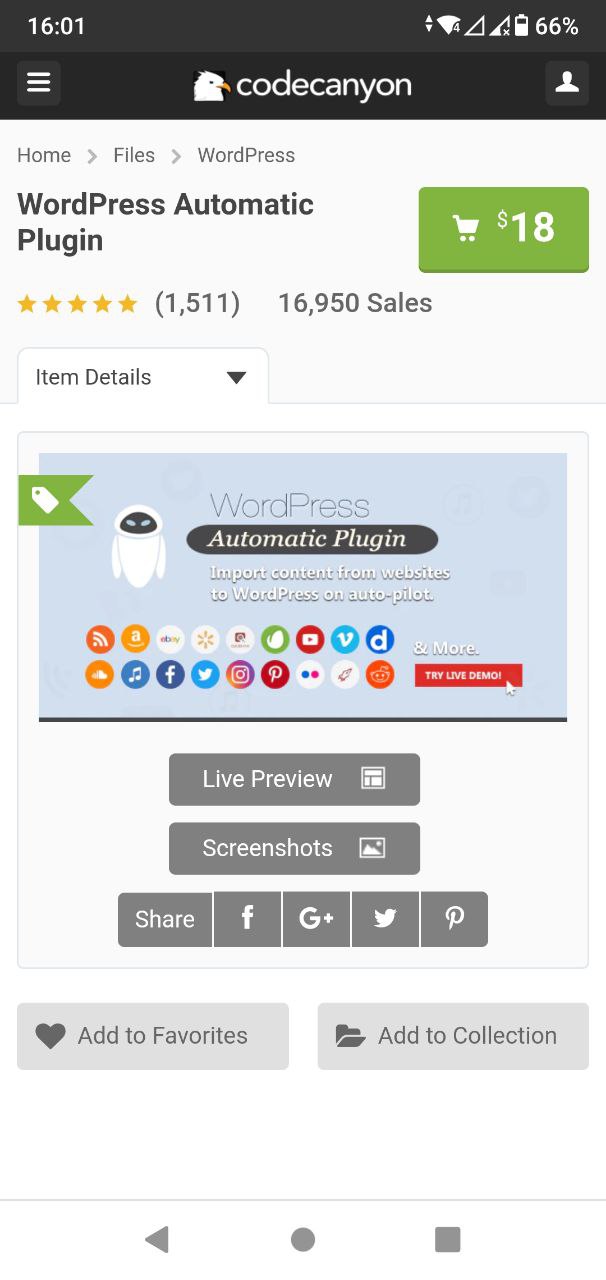The width and height of the screenshot is (606, 1280).
Task: Open the user account icon
Action: 567,83
